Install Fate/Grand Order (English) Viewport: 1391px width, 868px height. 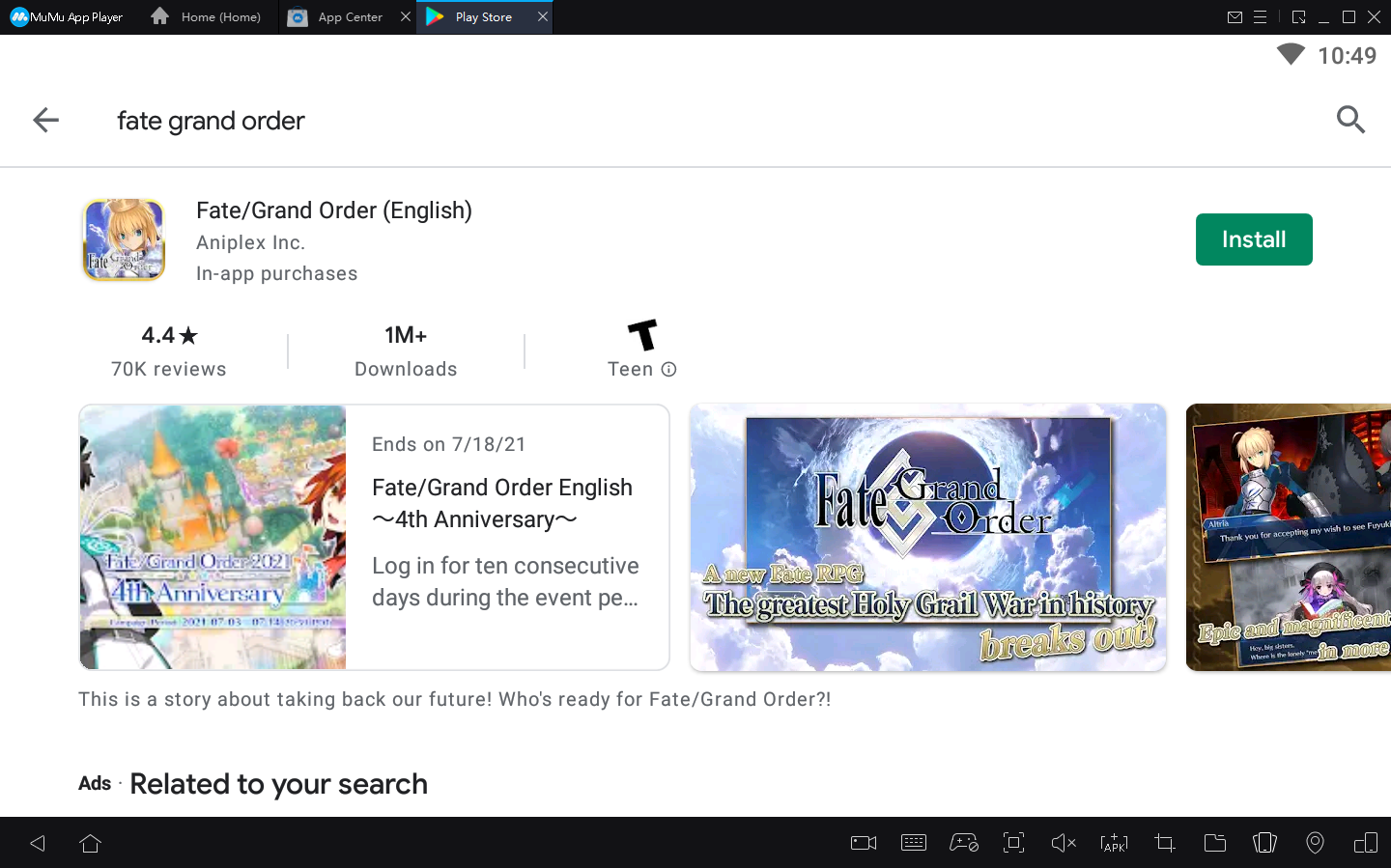click(1254, 239)
